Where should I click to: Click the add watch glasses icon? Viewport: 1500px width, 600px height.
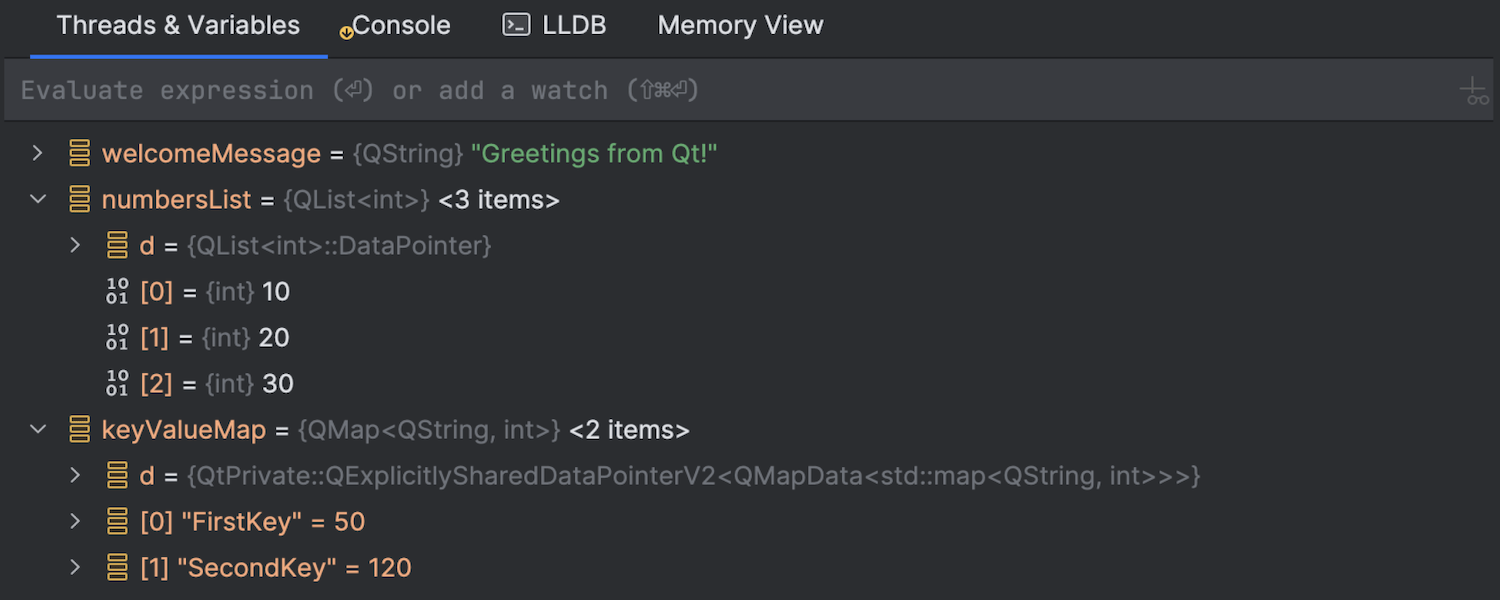(x=1474, y=92)
